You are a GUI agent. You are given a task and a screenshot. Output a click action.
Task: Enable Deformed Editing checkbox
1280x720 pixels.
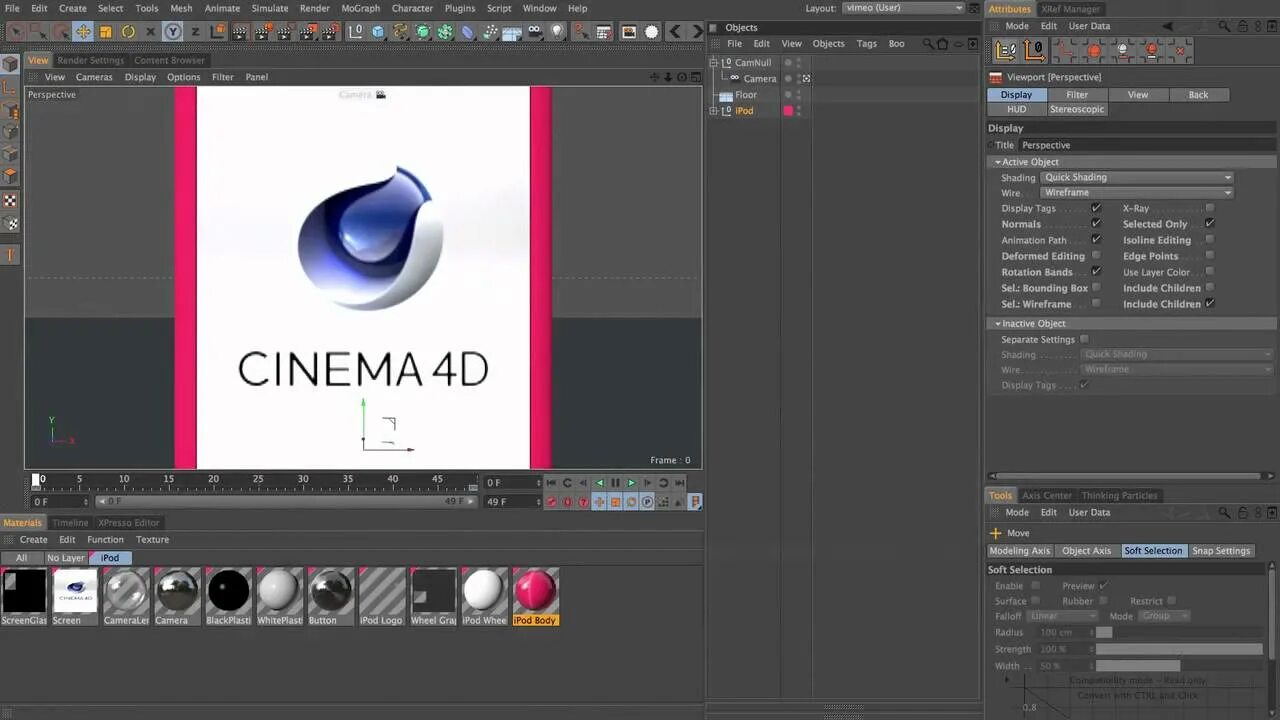pos(1096,256)
